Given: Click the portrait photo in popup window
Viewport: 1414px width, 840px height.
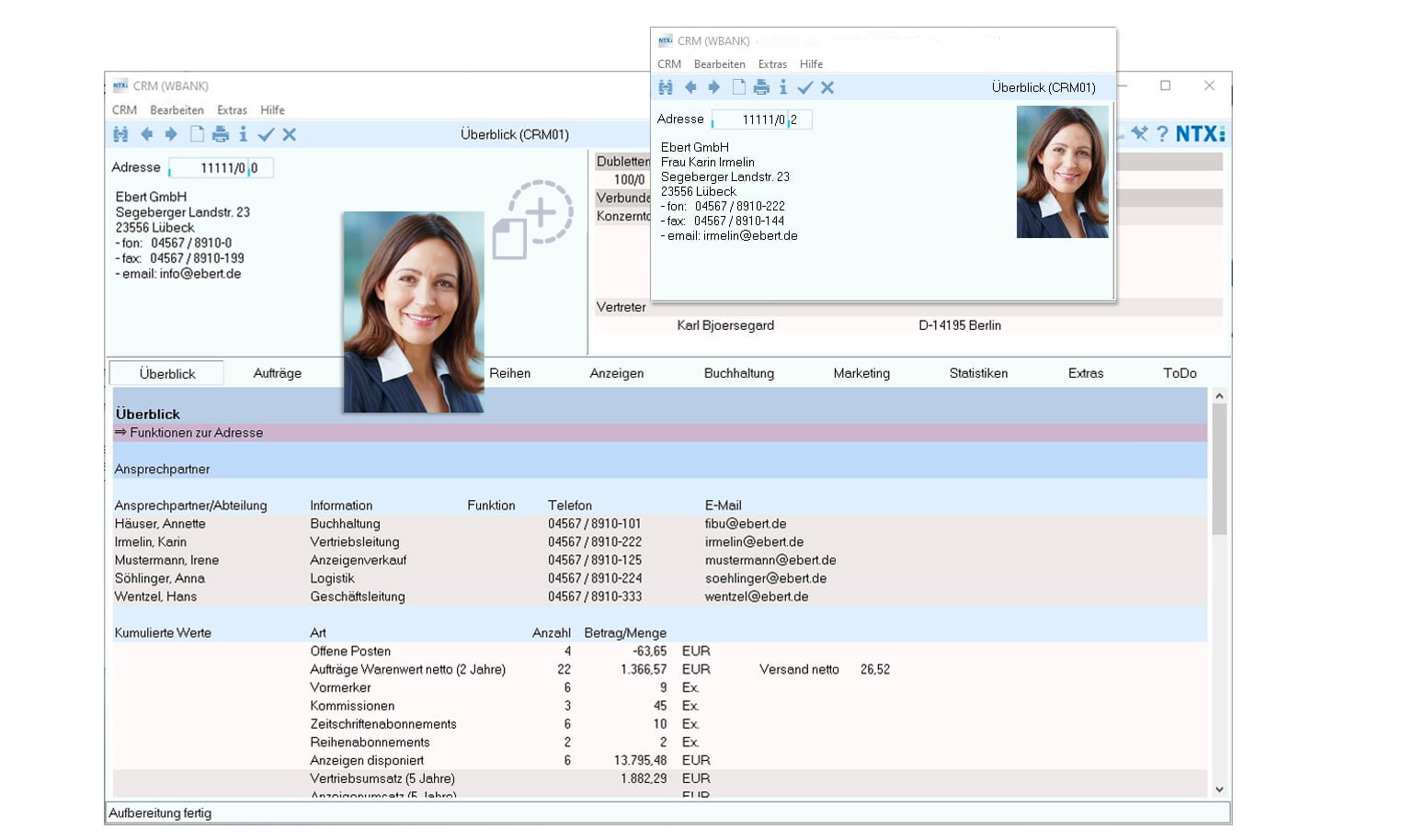Looking at the screenshot, I should (x=1063, y=172).
